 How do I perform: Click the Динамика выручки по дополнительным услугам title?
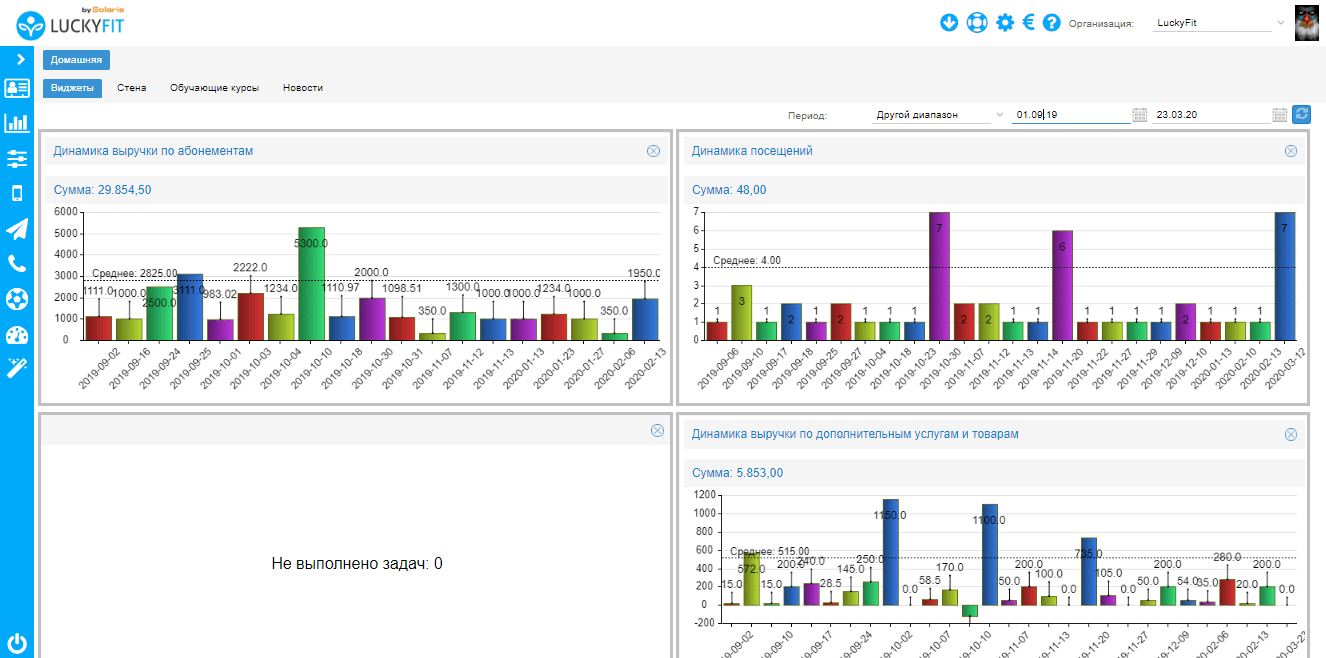(x=855, y=434)
